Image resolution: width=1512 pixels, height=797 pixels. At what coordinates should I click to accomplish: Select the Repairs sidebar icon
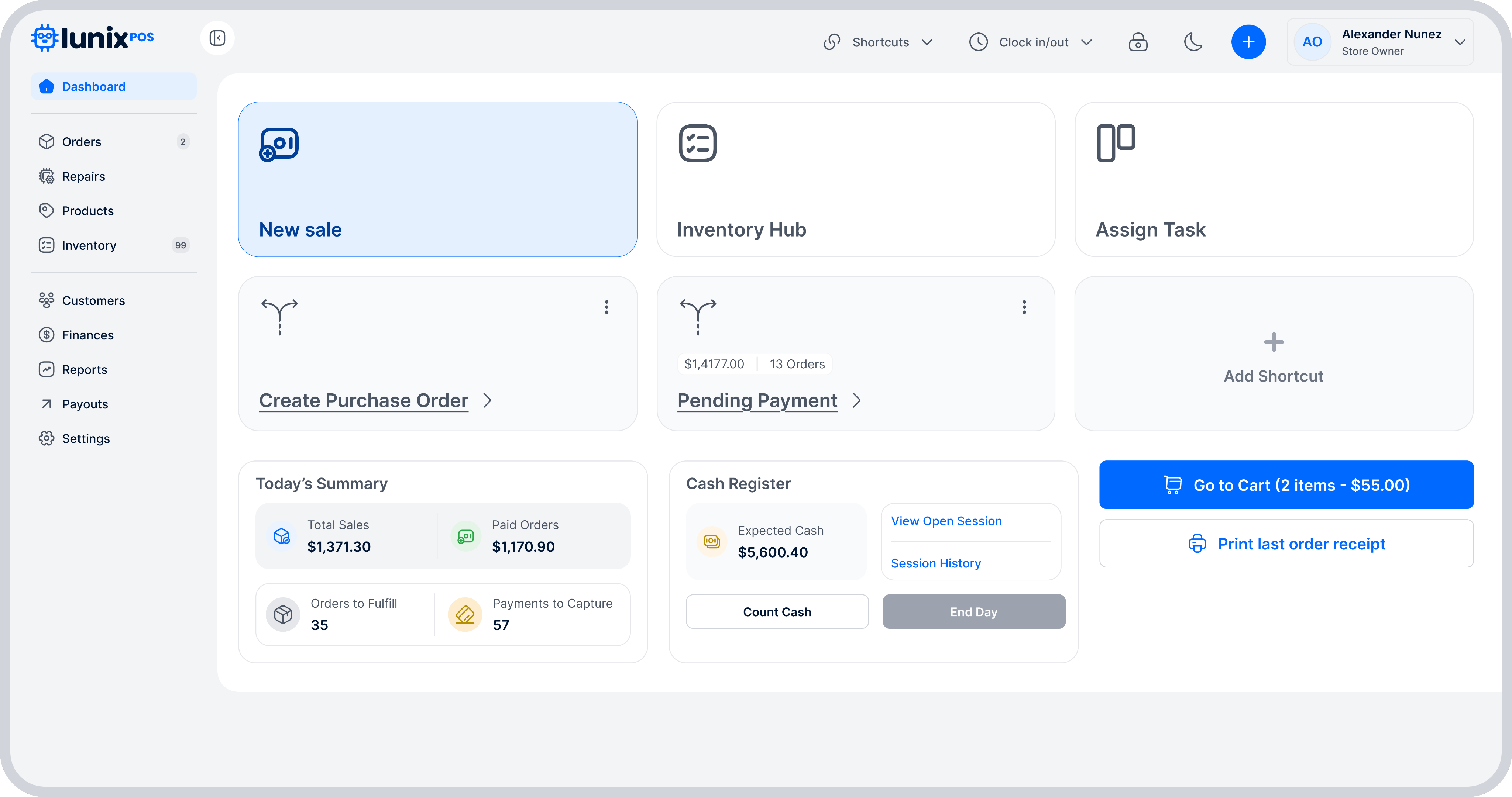tap(47, 176)
